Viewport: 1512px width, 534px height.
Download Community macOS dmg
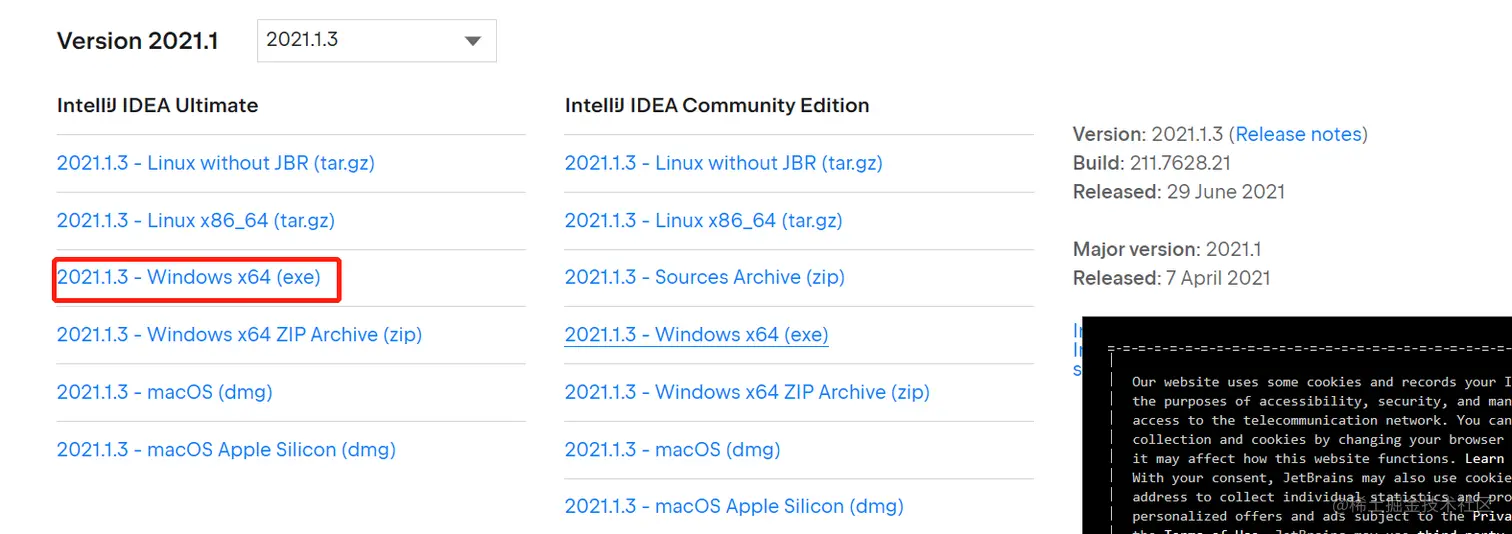coord(672,449)
